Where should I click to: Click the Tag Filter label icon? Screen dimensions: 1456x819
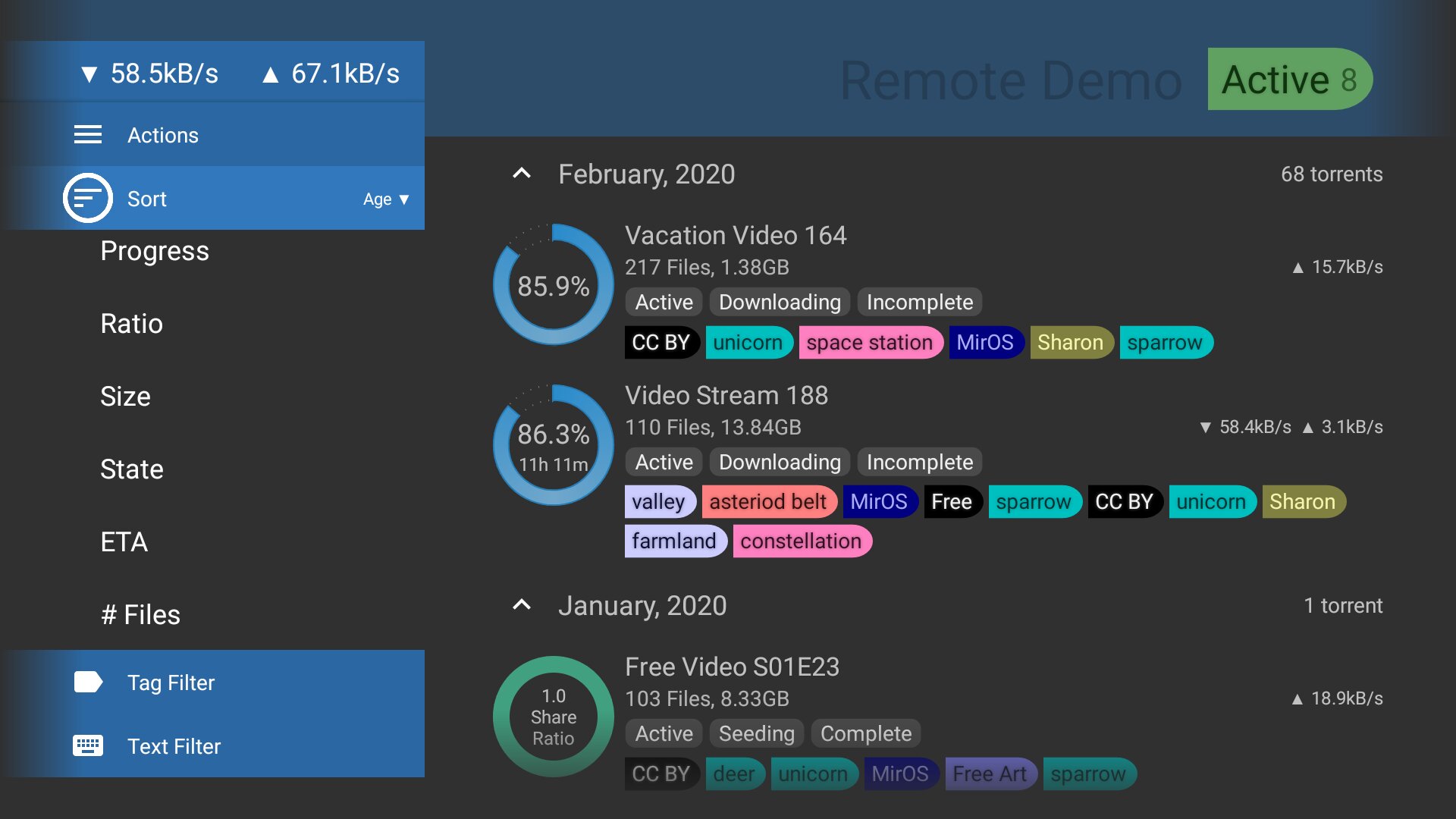click(x=88, y=682)
